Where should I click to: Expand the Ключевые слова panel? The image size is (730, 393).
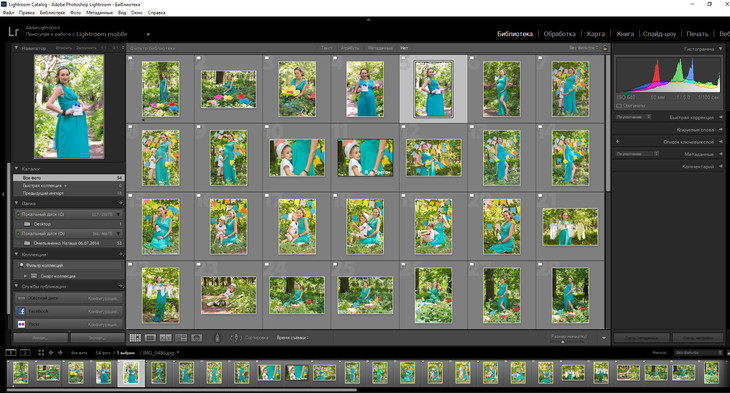coord(721,129)
